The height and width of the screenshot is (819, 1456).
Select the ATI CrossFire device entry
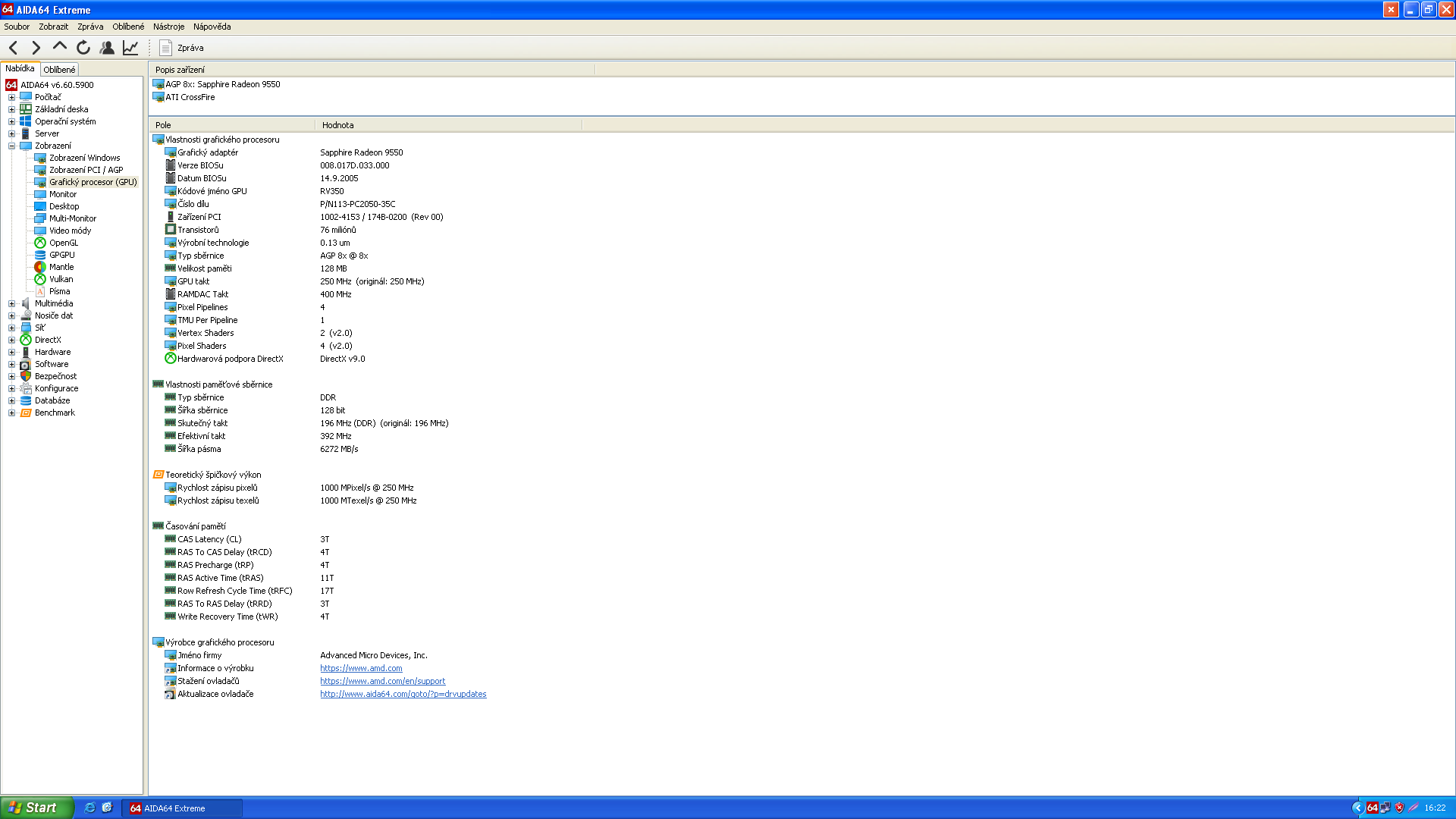[x=190, y=97]
